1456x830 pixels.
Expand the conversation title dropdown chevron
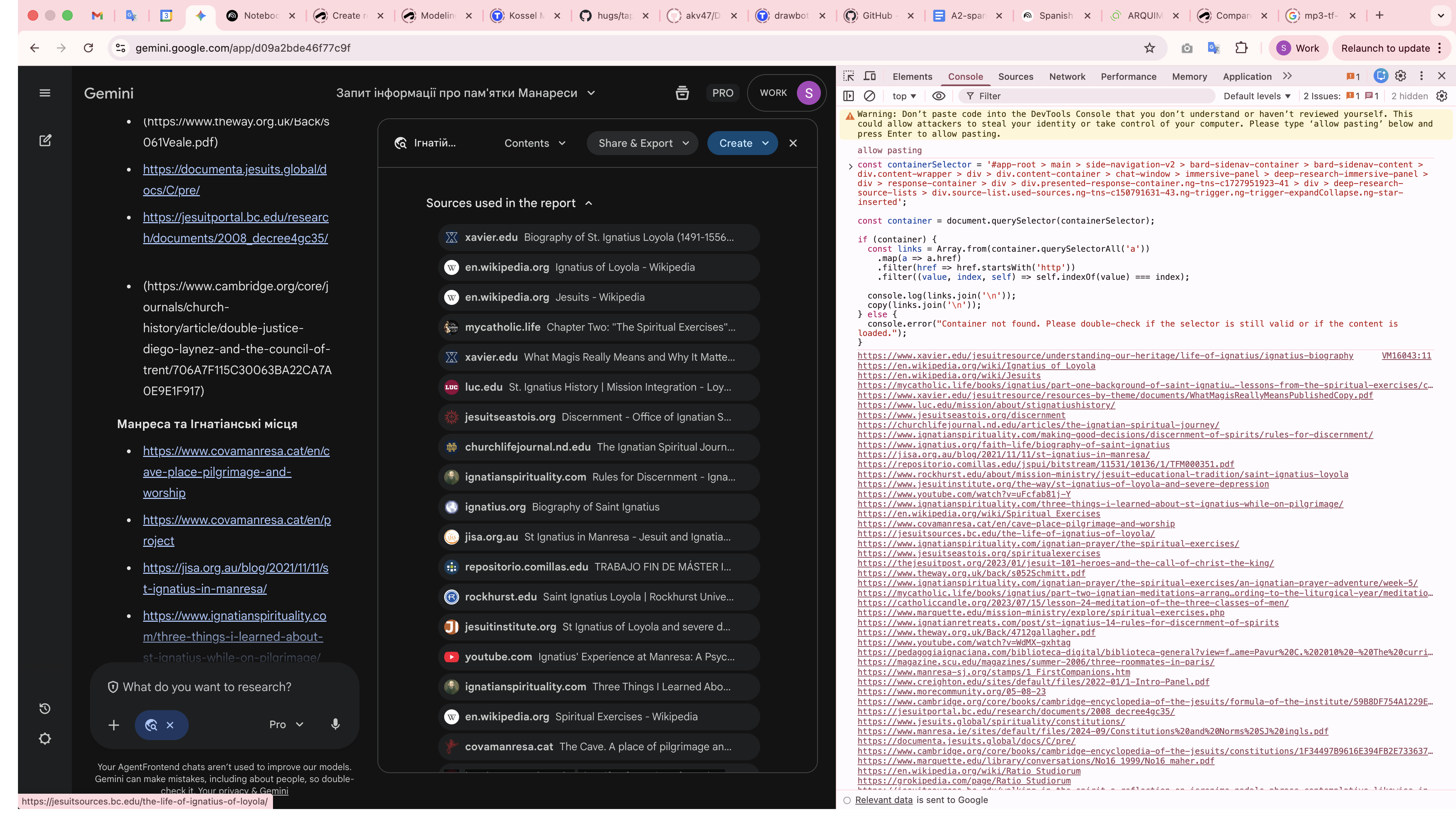coord(591,93)
